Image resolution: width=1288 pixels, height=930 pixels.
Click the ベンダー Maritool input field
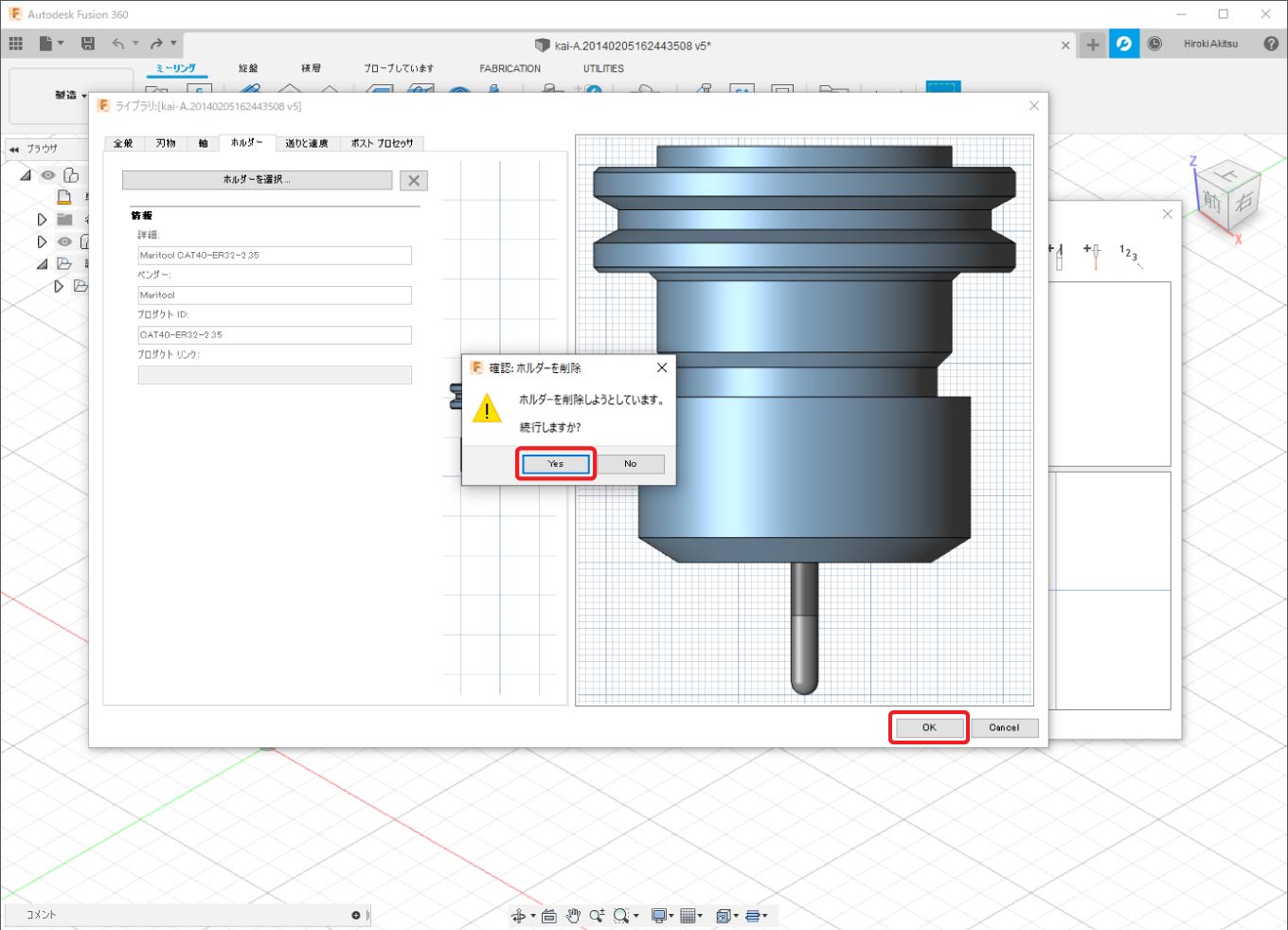[275, 295]
